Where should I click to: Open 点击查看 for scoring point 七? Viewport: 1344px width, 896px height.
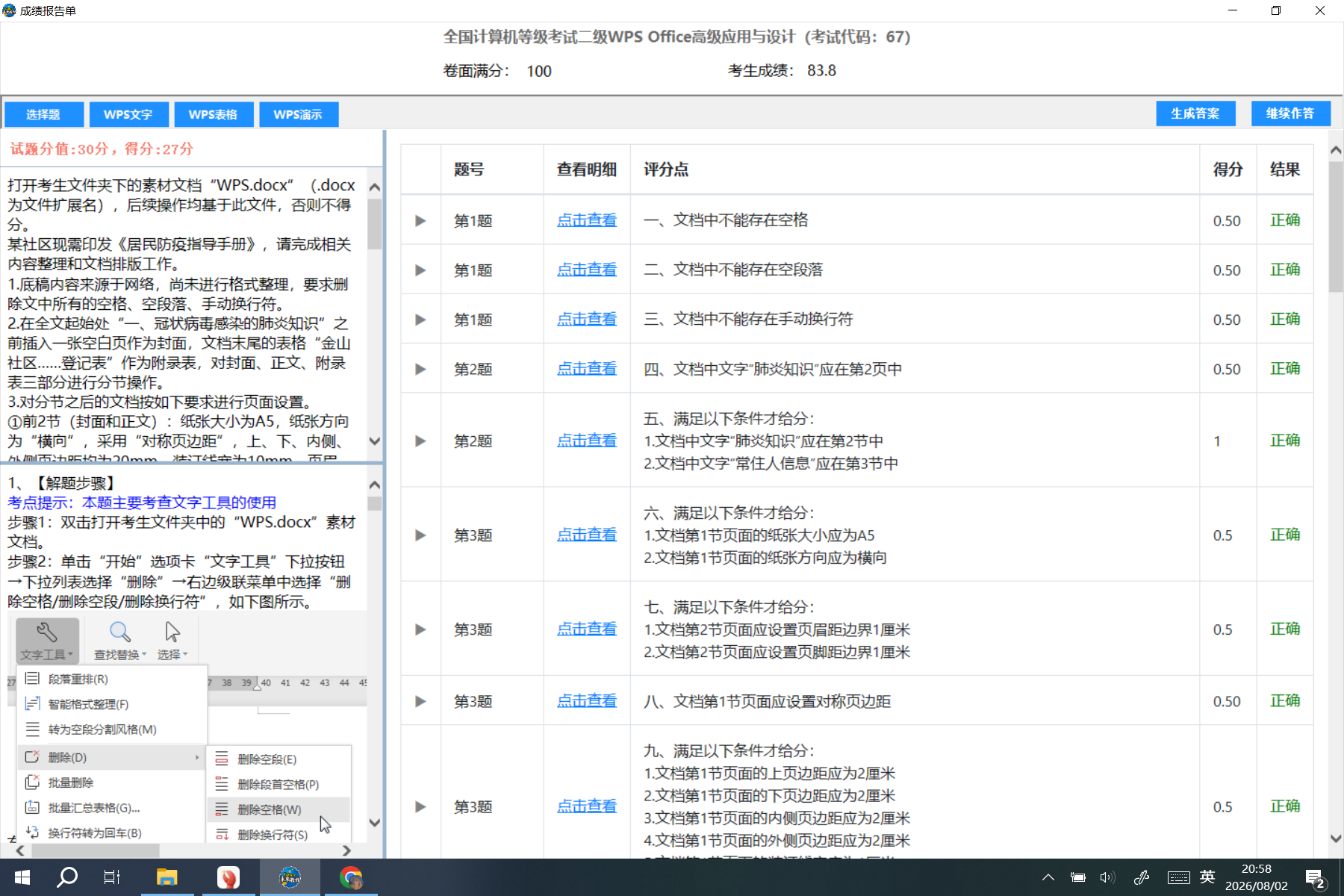point(587,629)
